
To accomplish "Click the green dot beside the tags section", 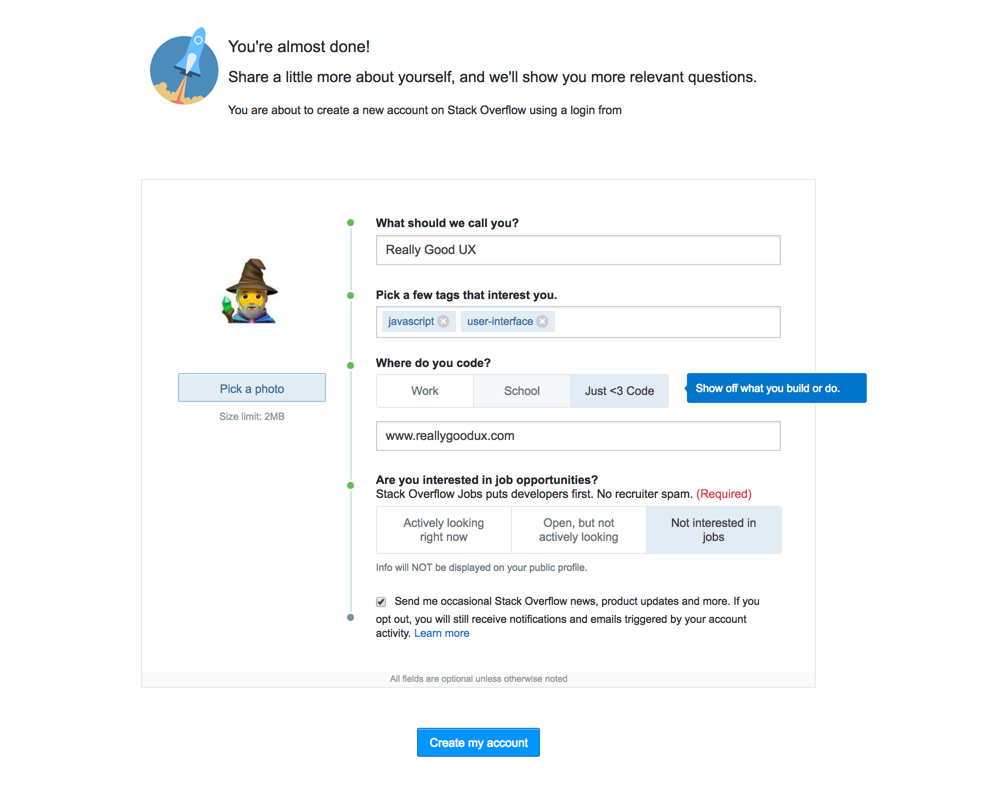I will tap(350, 294).
